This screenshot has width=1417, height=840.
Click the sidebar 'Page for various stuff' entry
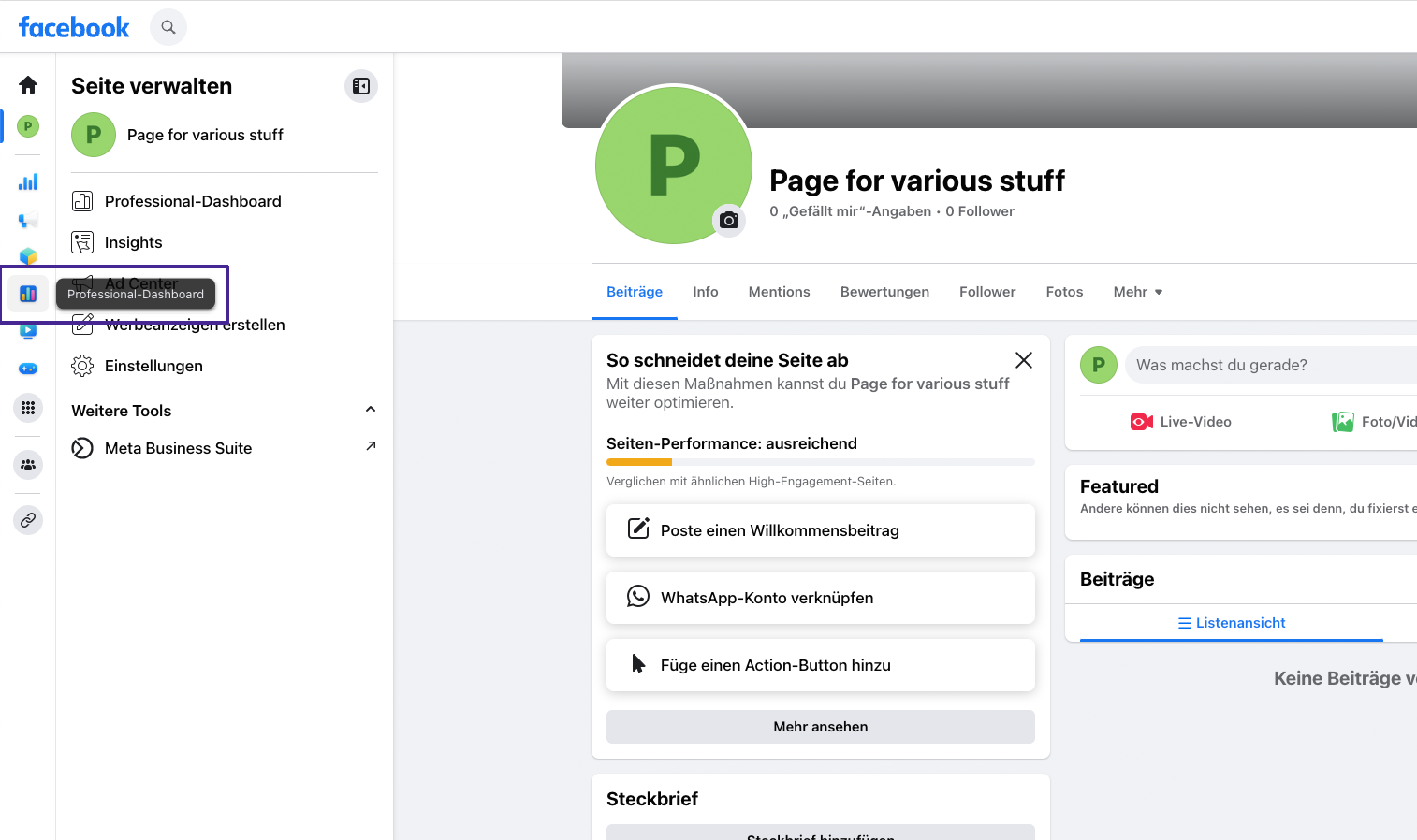(x=225, y=135)
